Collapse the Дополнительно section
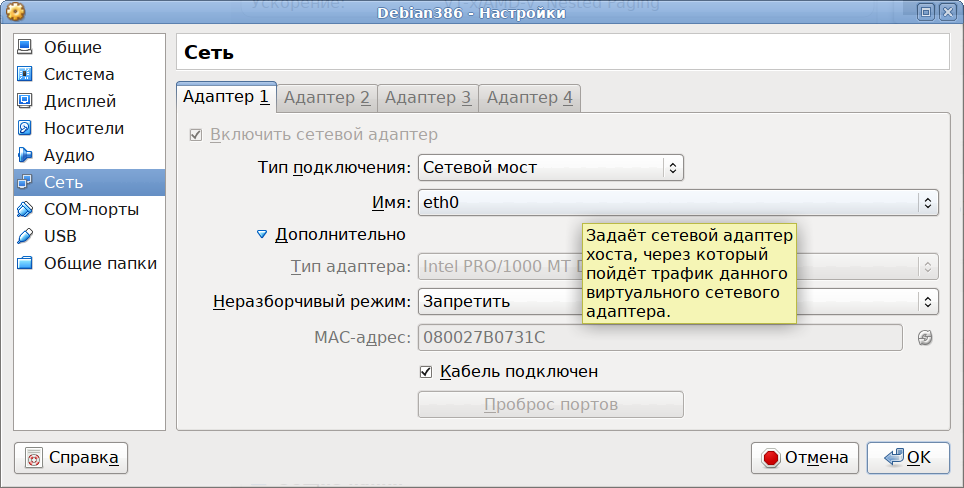 (x=263, y=234)
